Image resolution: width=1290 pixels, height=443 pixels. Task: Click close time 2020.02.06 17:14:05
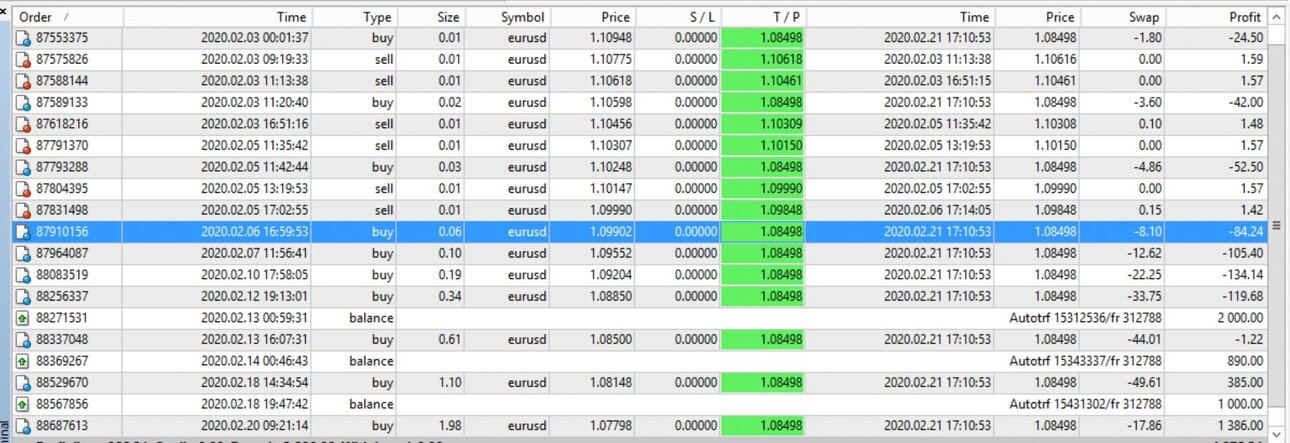click(x=938, y=210)
